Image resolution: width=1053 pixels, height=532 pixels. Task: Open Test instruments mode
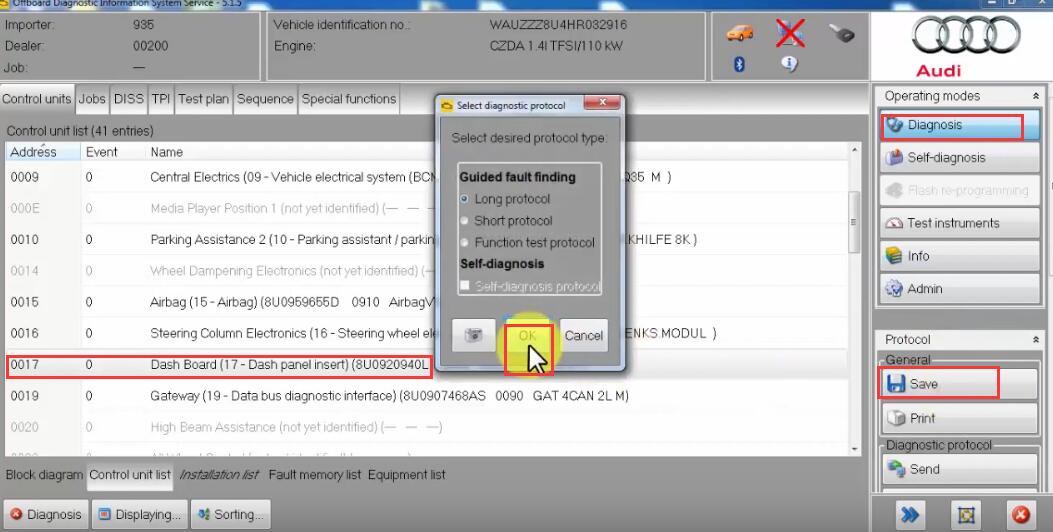point(960,223)
